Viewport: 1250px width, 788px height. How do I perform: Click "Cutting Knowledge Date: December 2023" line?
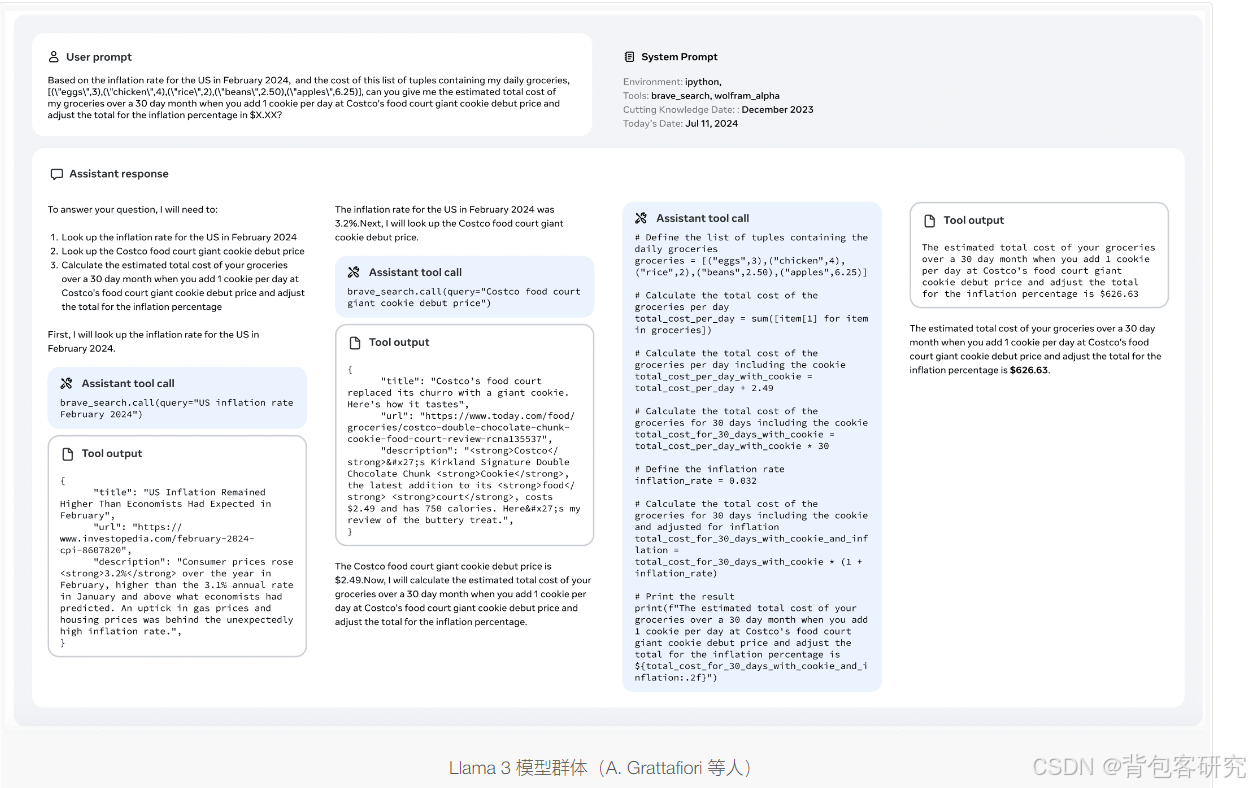[x=718, y=110]
